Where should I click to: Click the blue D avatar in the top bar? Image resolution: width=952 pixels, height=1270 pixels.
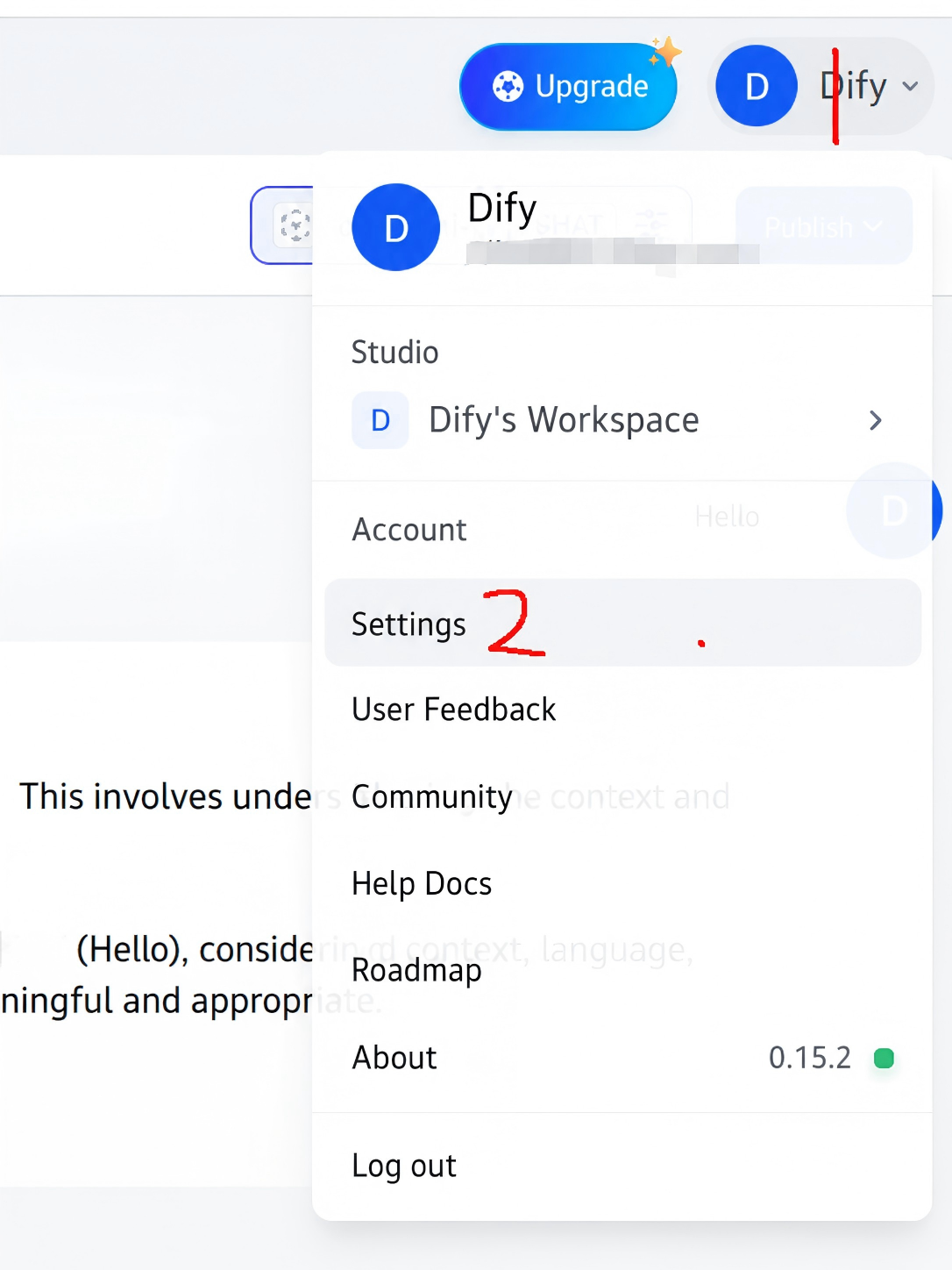[757, 86]
